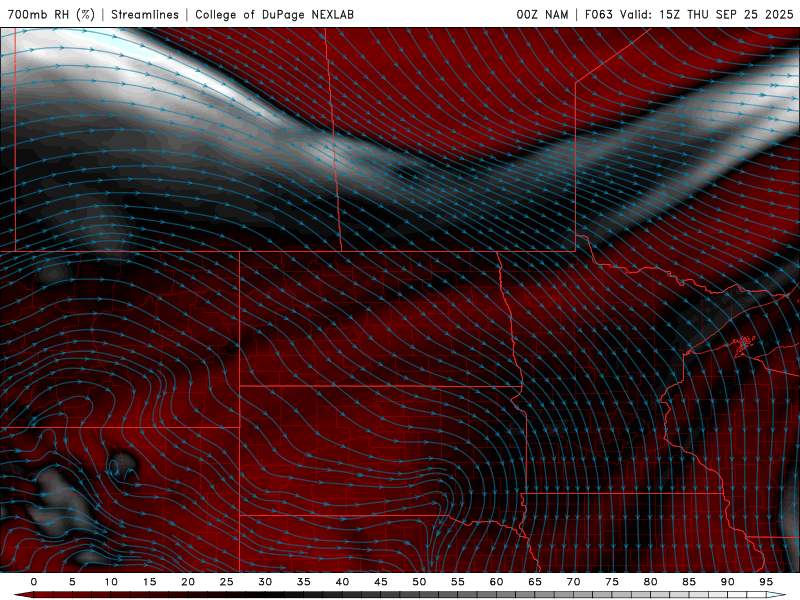Click the colorbar label "90"
The width and height of the screenshot is (800, 600).
(727, 582)
